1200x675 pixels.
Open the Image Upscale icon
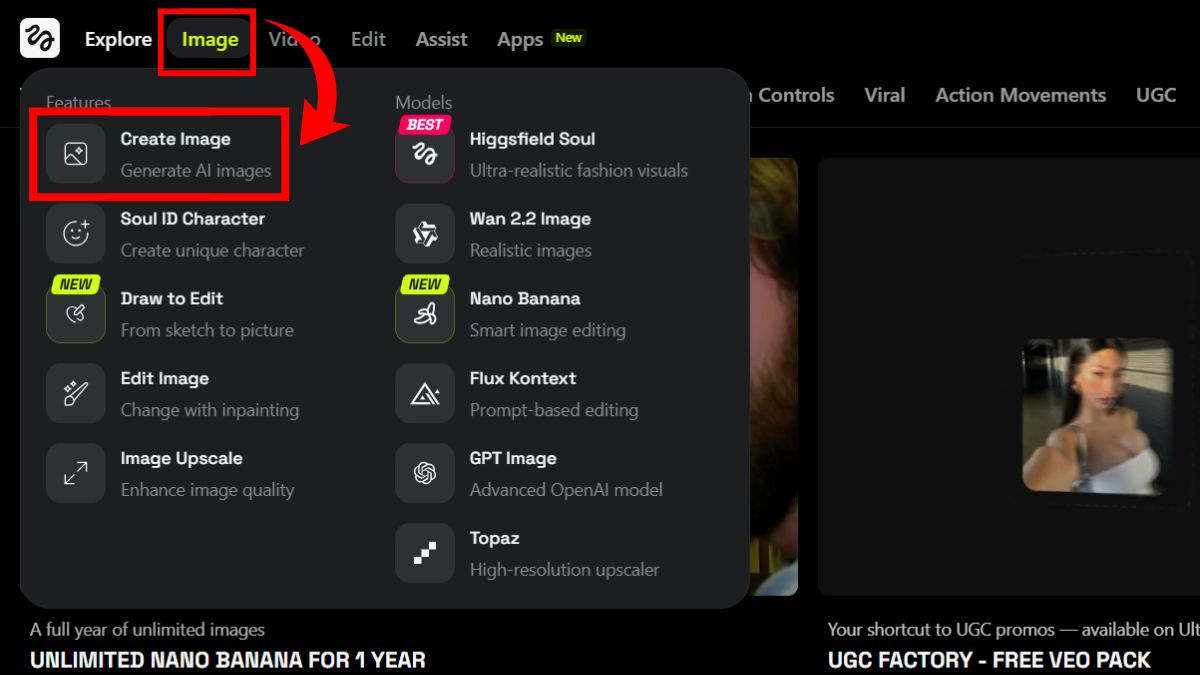(76, 473)
